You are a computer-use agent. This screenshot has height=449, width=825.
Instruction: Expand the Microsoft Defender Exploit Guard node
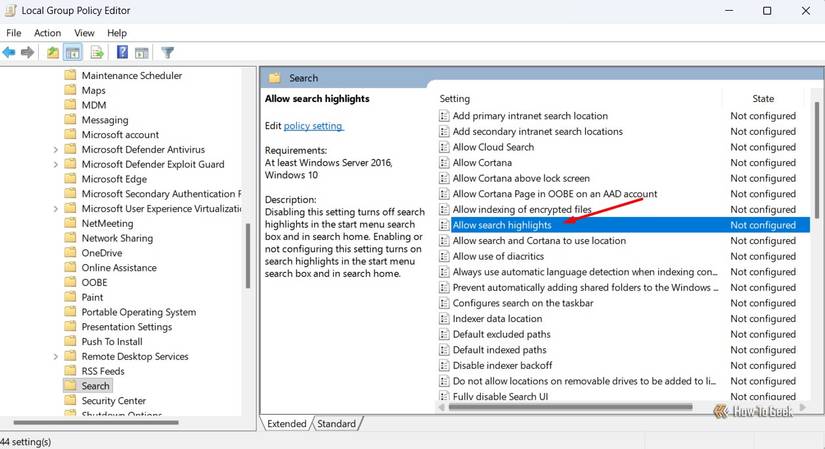point(56,164)
